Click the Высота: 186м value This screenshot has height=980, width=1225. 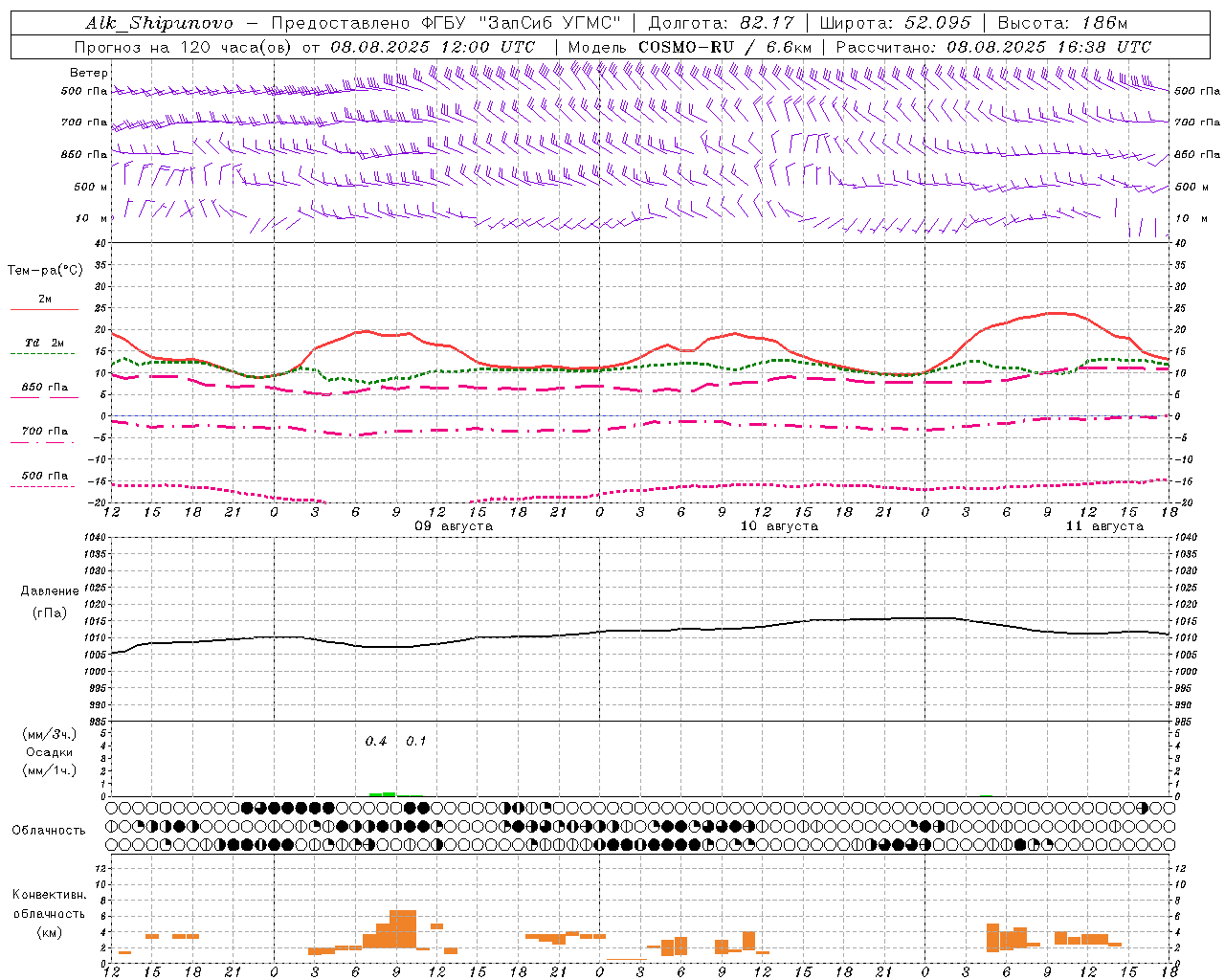(x=1062, y=23)
